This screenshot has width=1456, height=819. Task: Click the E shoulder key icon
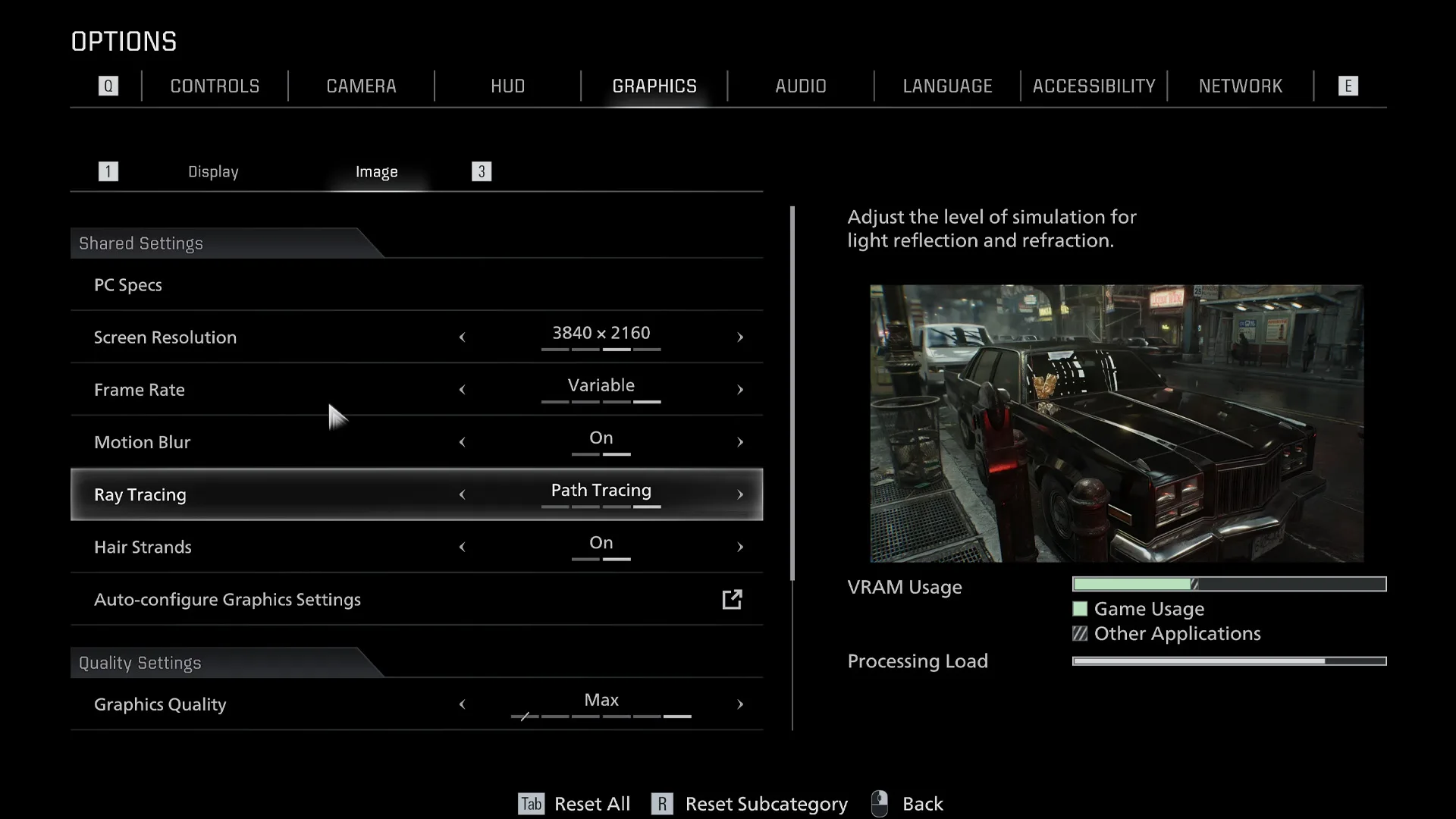pyautogui.click(x=1348, y=86)
